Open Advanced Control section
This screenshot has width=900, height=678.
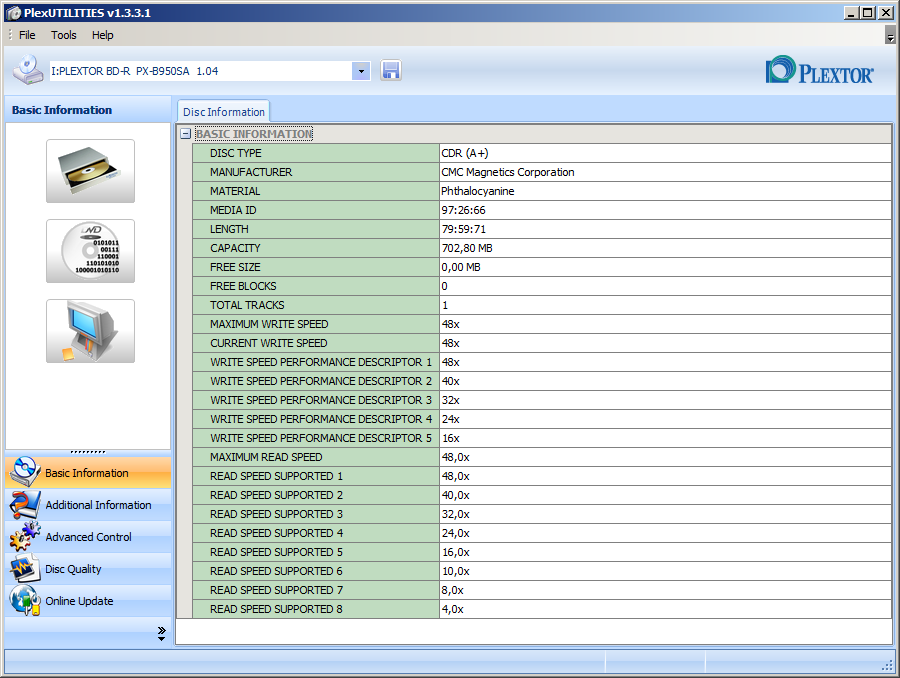(88, 537)
